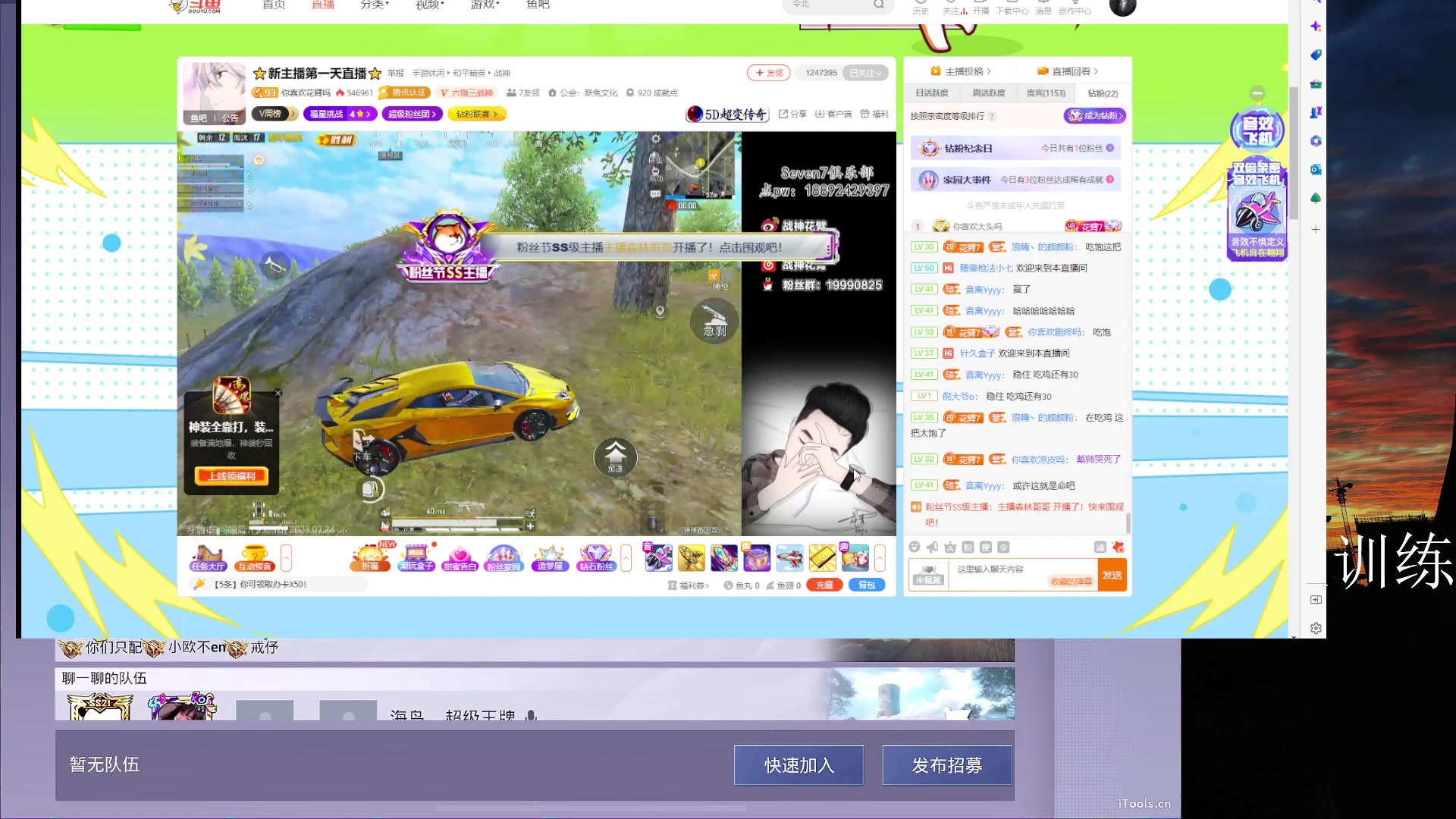Open the 粉丝家园 fans home icon
1456x819 pixels.
coord(504,558)
